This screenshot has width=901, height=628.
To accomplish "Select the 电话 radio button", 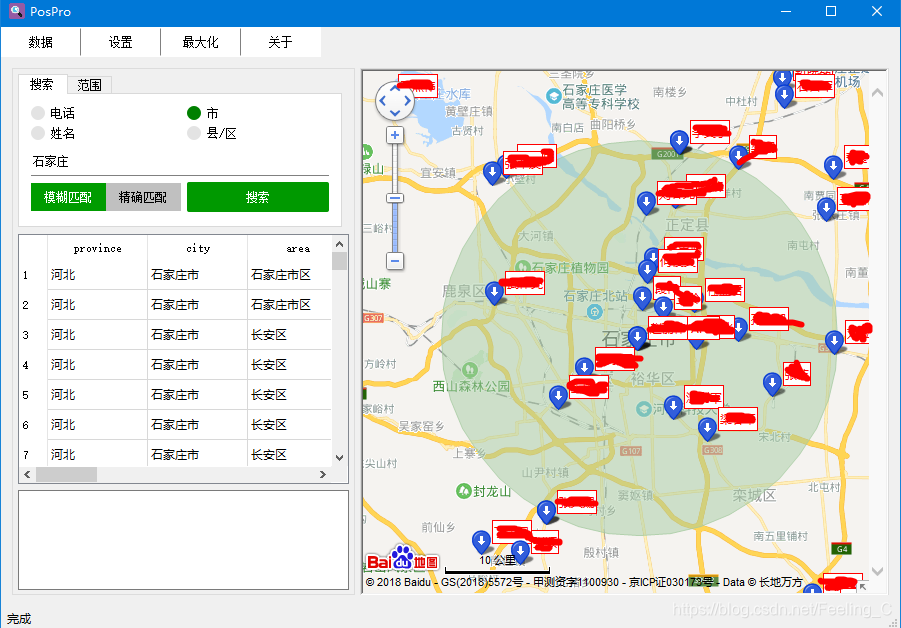I will [x=38, y=113].
